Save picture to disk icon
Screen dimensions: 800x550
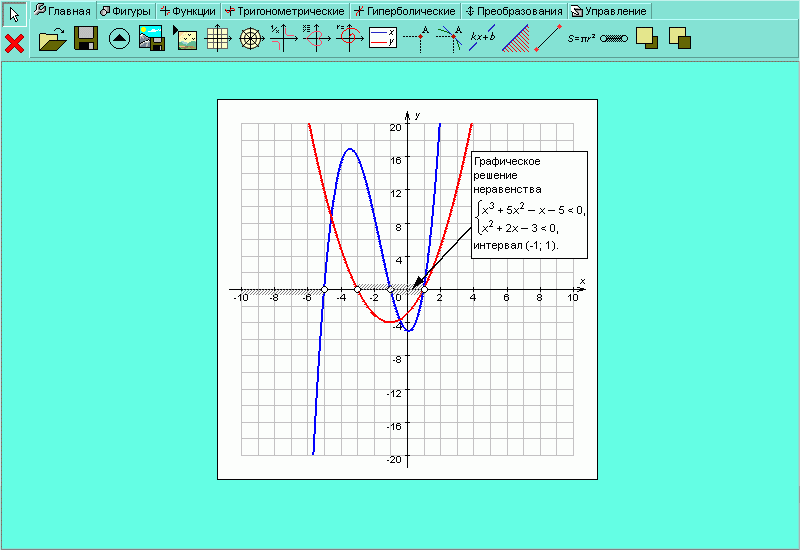point(152,38)
